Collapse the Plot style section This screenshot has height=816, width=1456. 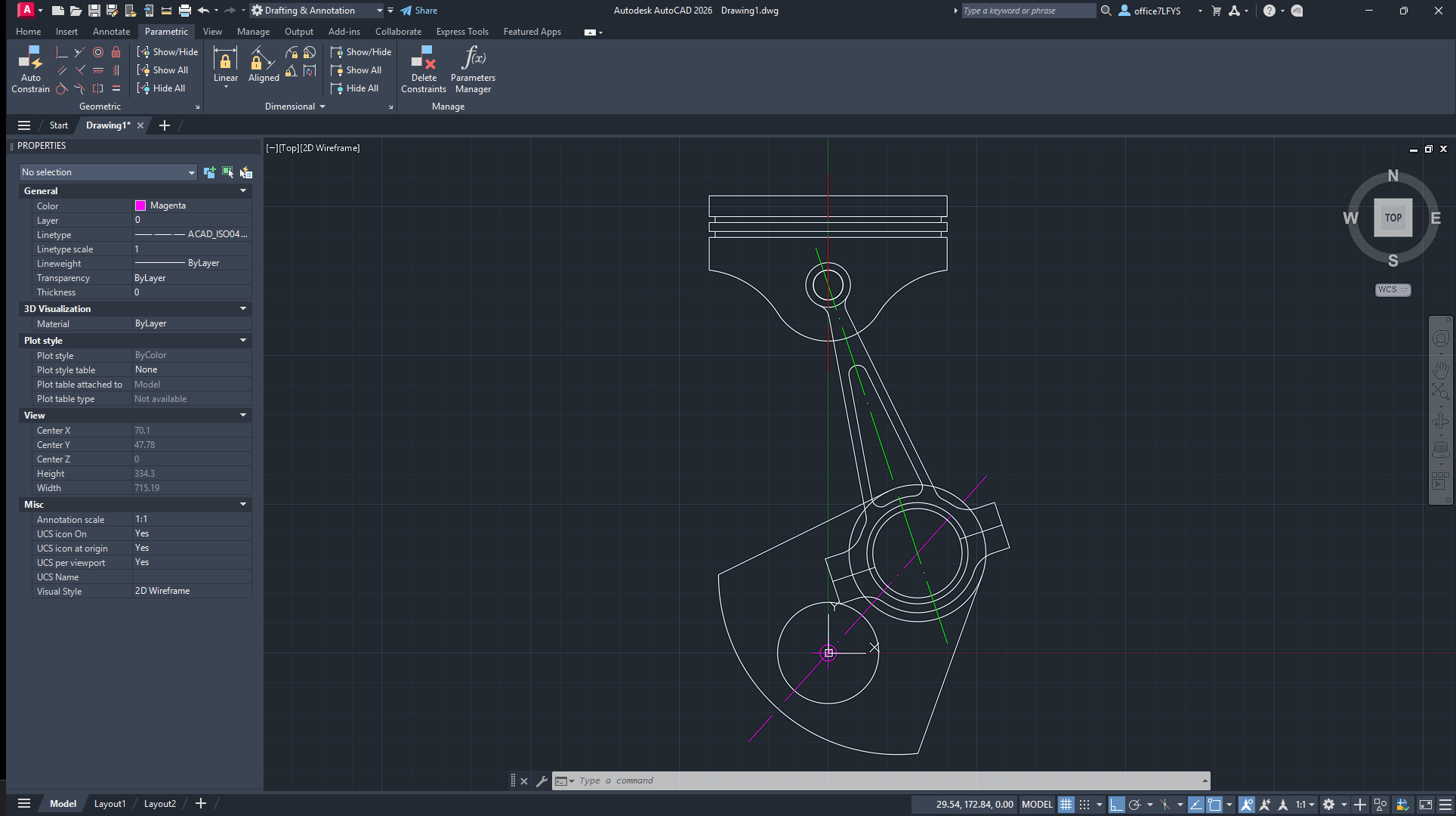(243, 341)
